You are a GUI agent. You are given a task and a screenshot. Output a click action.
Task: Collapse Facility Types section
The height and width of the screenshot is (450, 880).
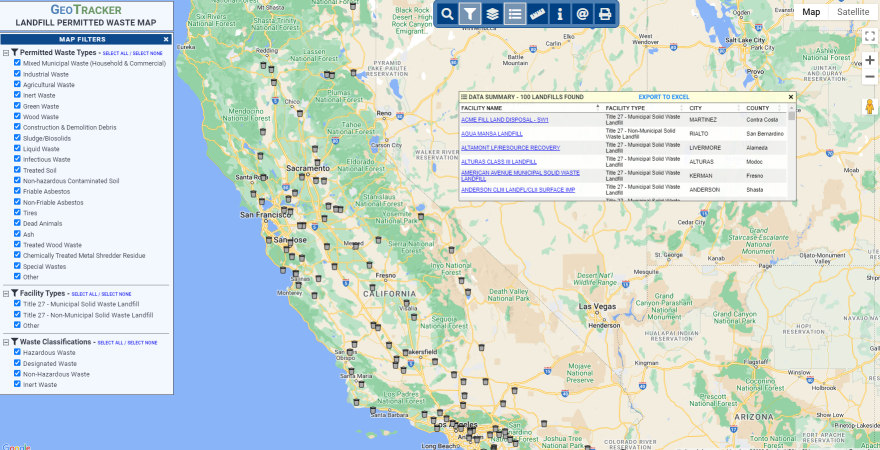[6, 293]
